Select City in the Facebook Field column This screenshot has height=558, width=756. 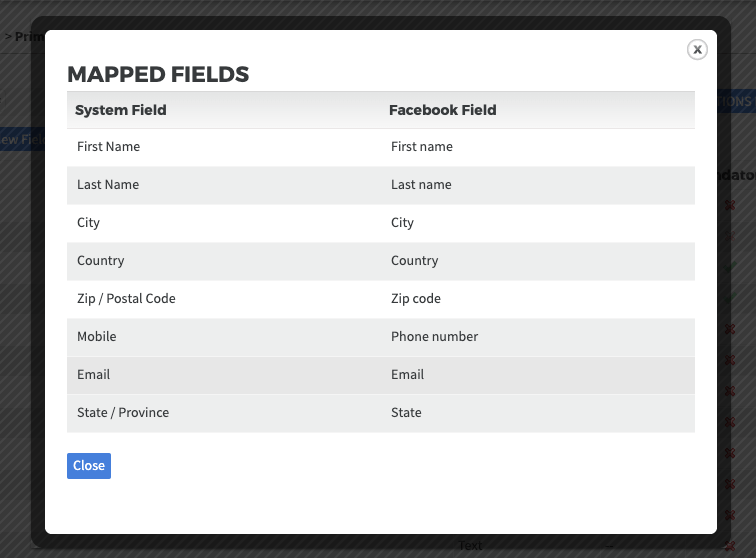click(x=403, y=223)
